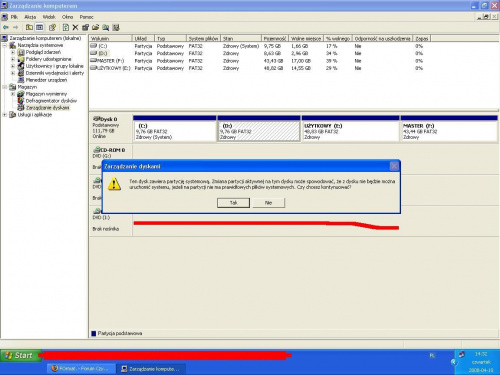
Task: Open the Windows Start menu
Action: coord(21,356)
